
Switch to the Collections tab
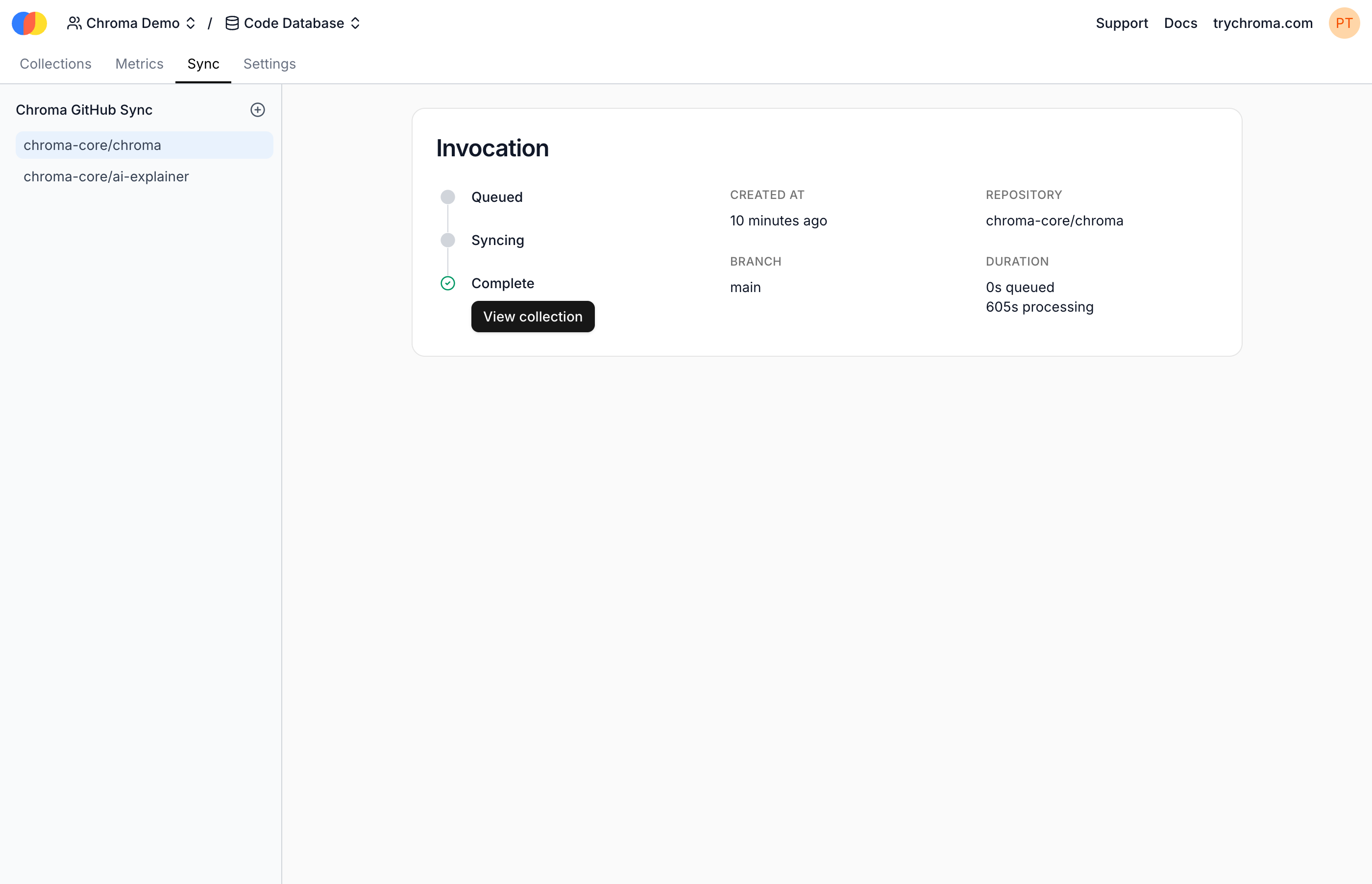[56, 64]
